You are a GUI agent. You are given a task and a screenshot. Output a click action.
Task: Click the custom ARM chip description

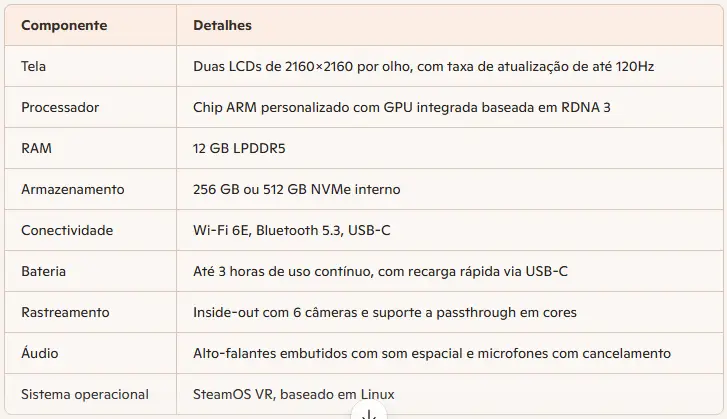(x=401, y=107)
